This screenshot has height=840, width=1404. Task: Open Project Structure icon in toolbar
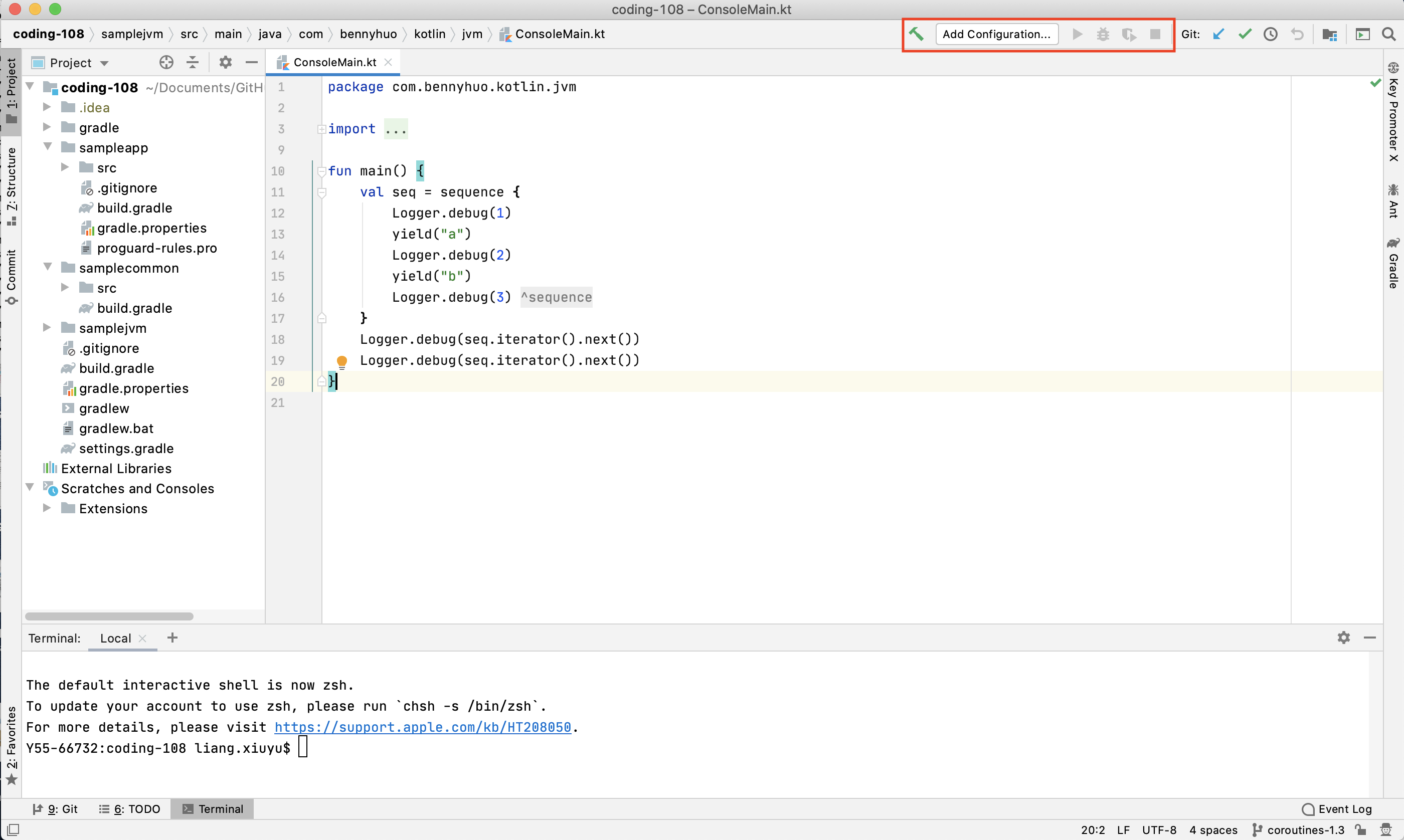(x=1329, y=34)
